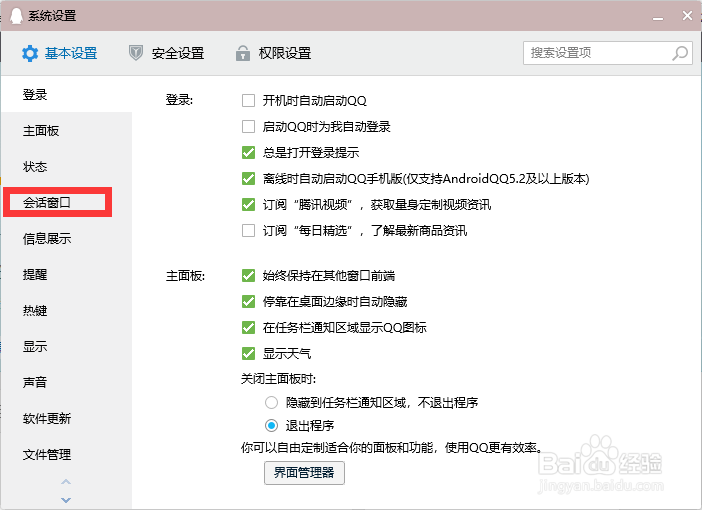Click the sidebar up chevron arrow
This screenshot has width=702, height=510.
coord(66,482)
